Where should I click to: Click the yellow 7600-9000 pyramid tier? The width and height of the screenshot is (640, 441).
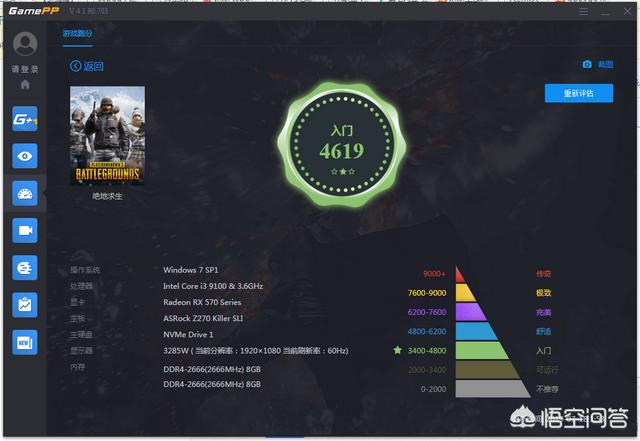tap(465, 293)
